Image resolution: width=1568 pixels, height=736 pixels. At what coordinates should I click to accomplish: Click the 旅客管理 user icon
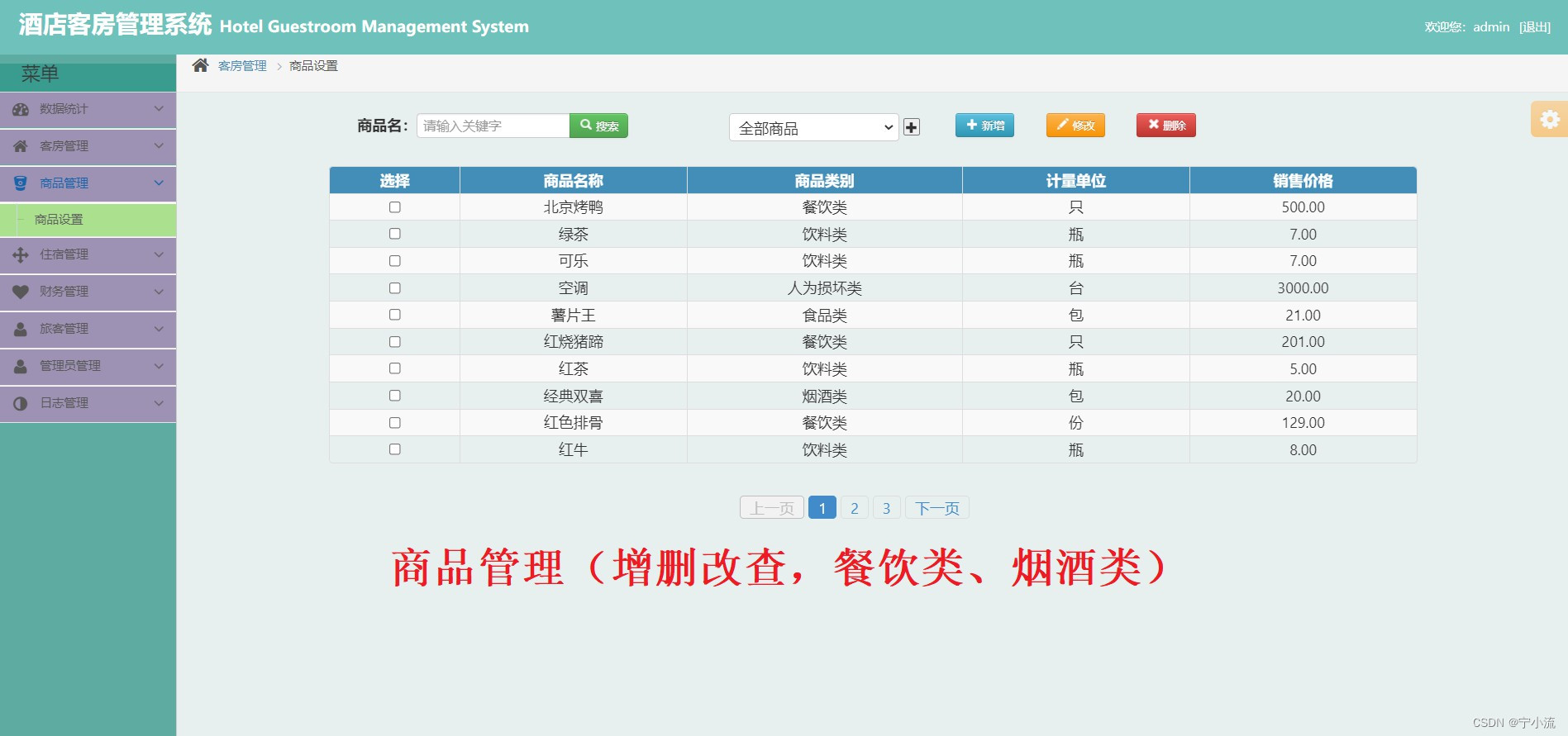[21, 329]
